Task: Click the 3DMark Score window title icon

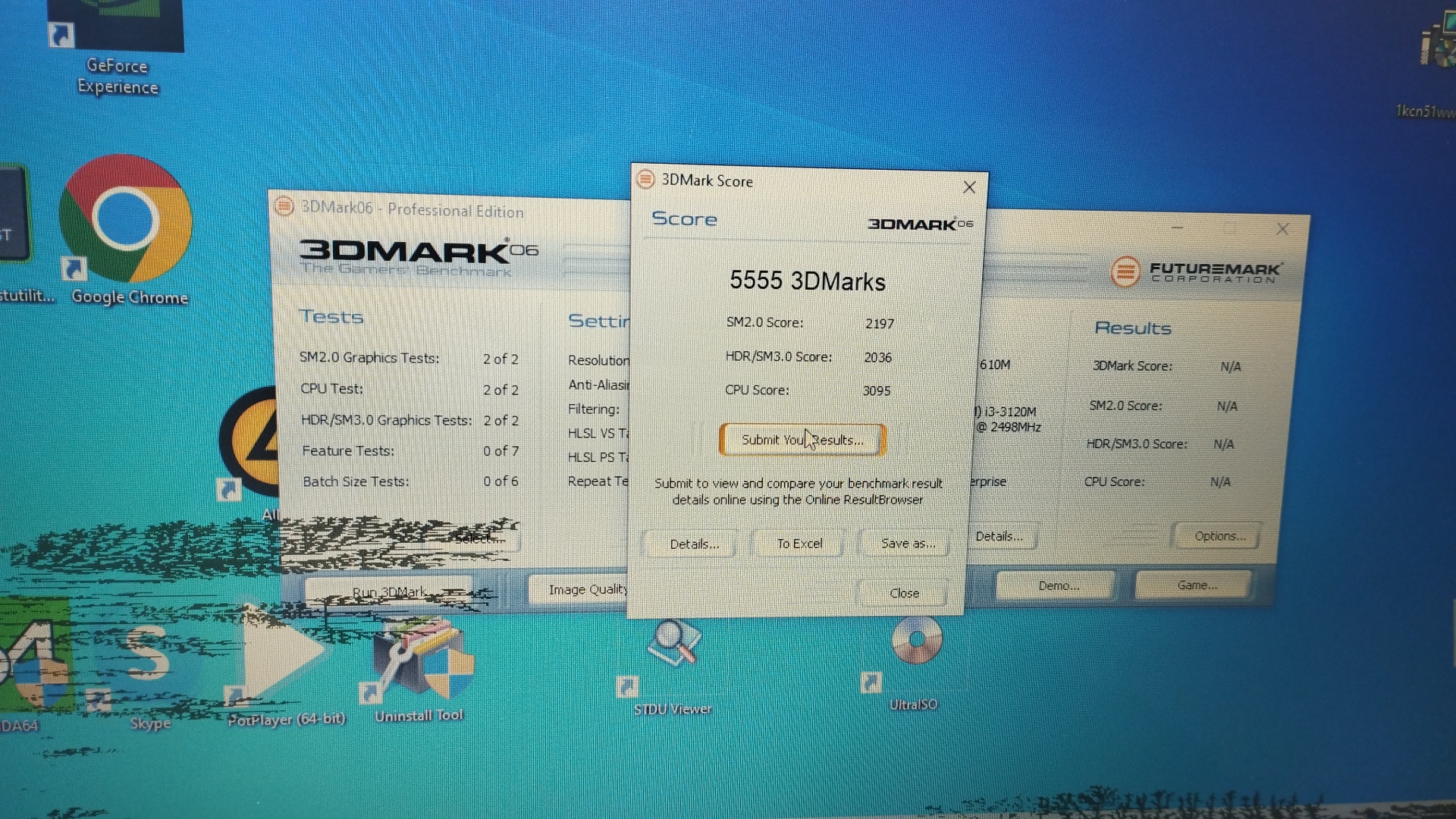Action: 645,179
